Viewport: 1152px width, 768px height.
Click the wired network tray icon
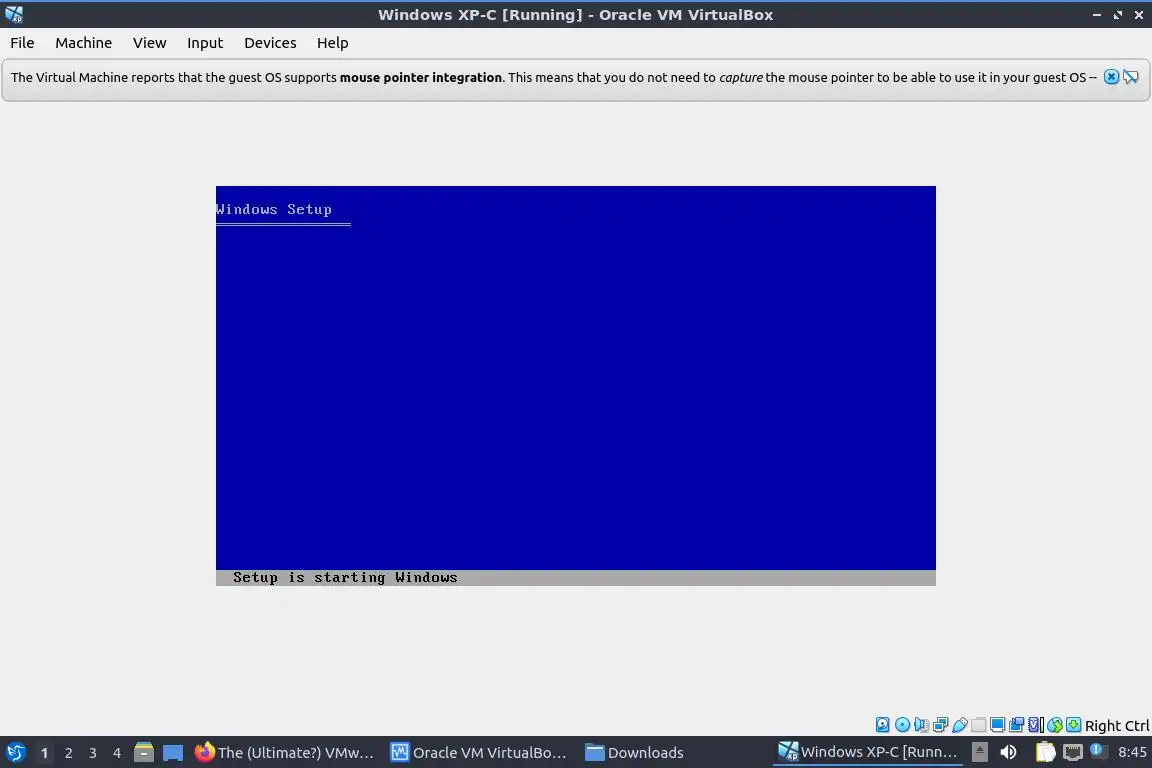coord(1073,752)
